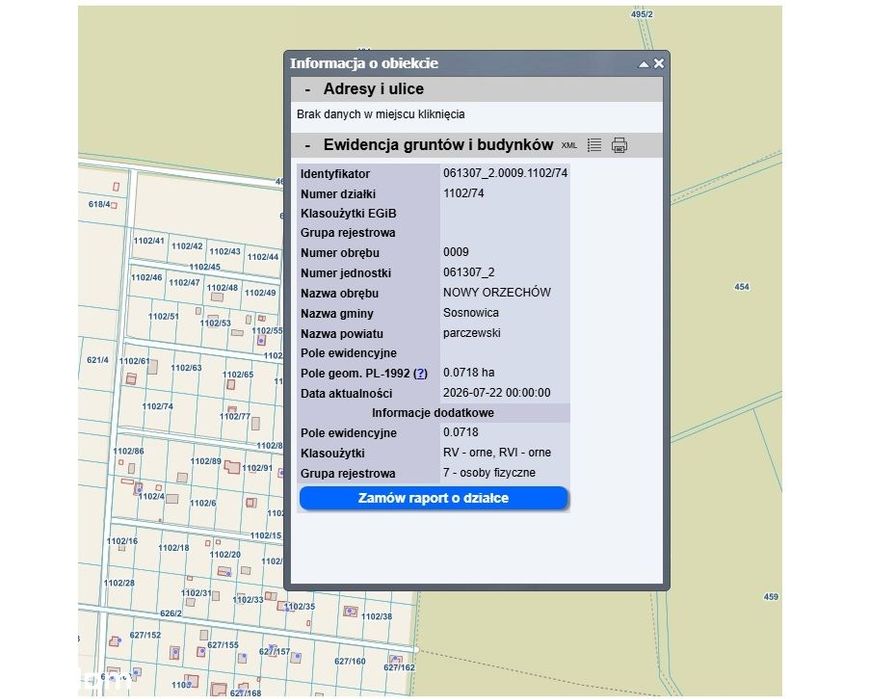This screenshot has width=869, height=699.
Task: Select parcel 621/4 on the map
Action: 98,360
